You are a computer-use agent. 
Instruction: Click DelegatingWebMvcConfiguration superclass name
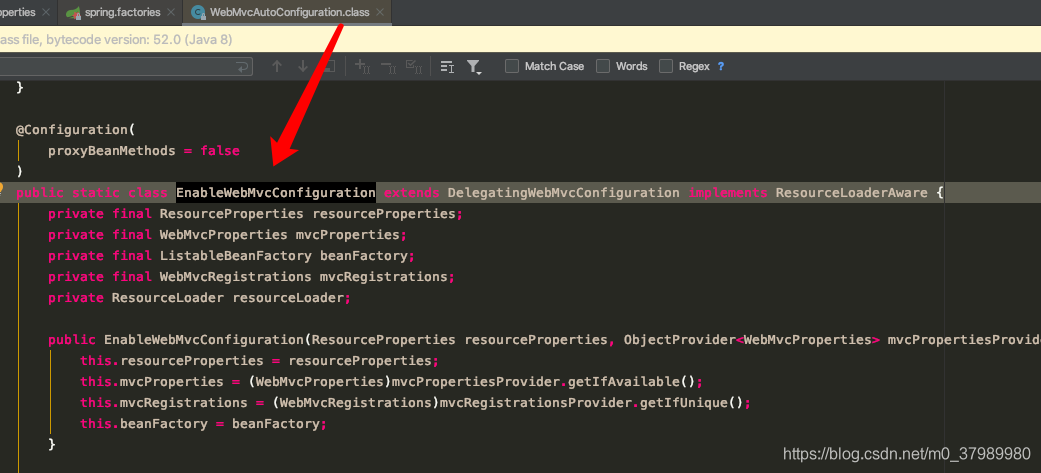pyautogui.click(x=564, y=193)
